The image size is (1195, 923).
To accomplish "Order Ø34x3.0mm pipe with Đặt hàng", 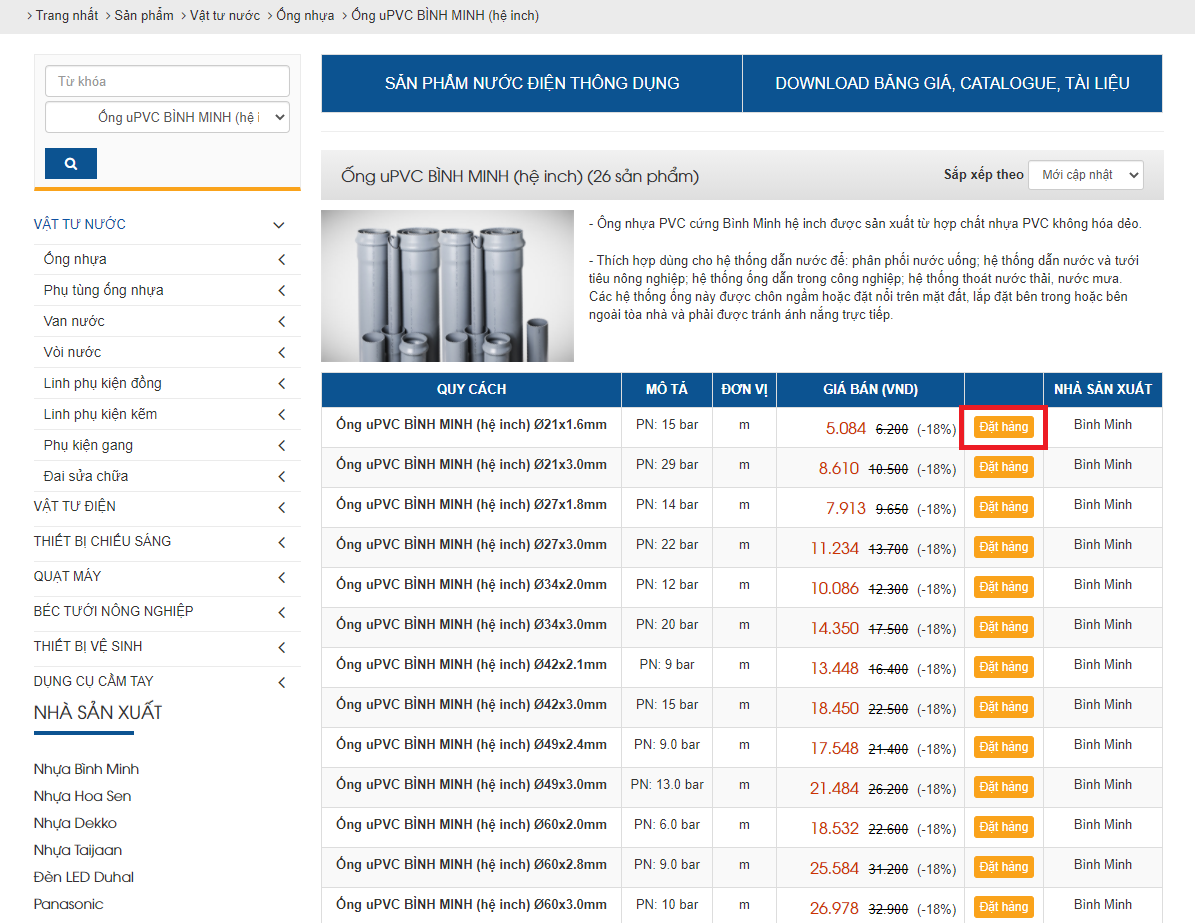I will point(1004,627).
